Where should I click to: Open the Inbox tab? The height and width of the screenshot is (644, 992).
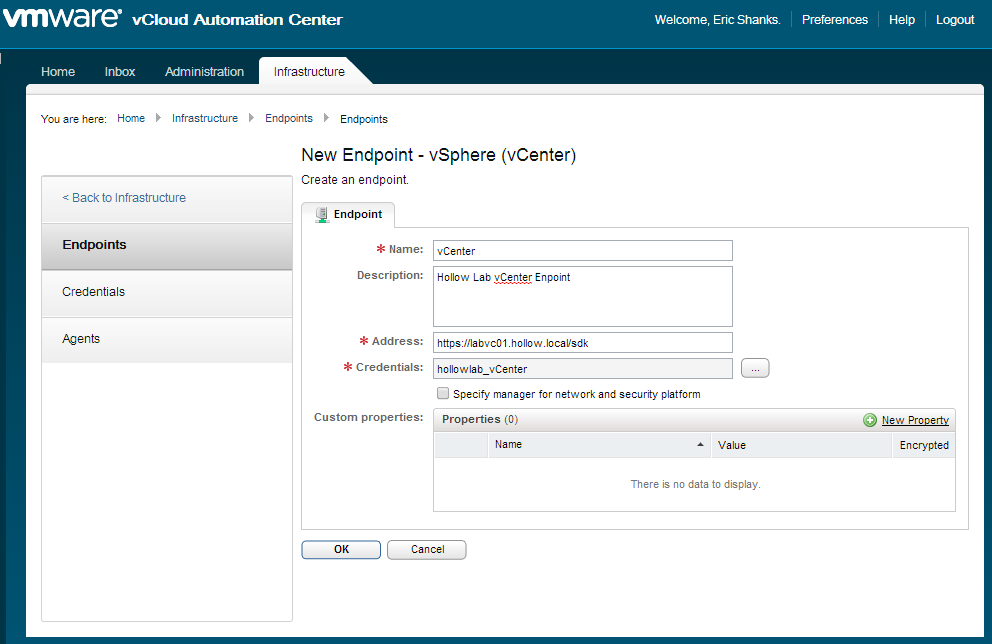point(120,72)
